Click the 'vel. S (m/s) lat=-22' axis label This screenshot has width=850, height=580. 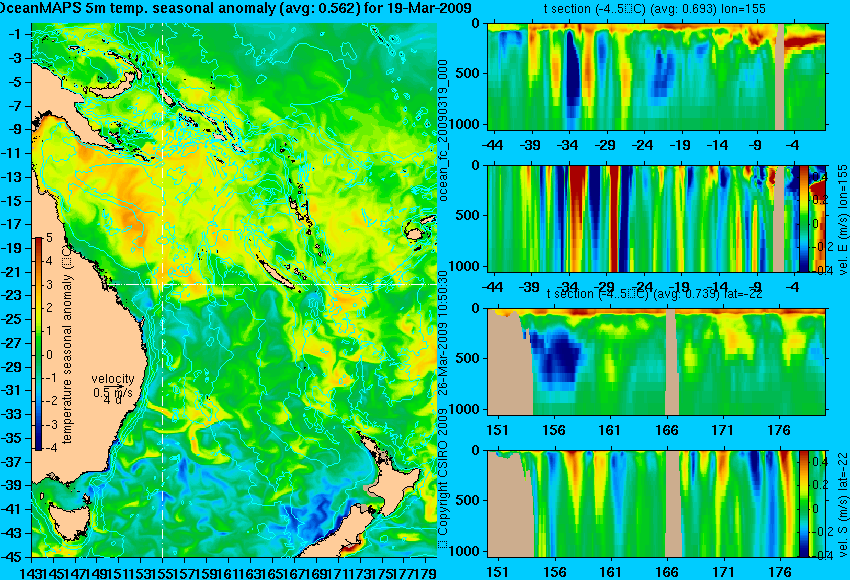click(842, 504)
